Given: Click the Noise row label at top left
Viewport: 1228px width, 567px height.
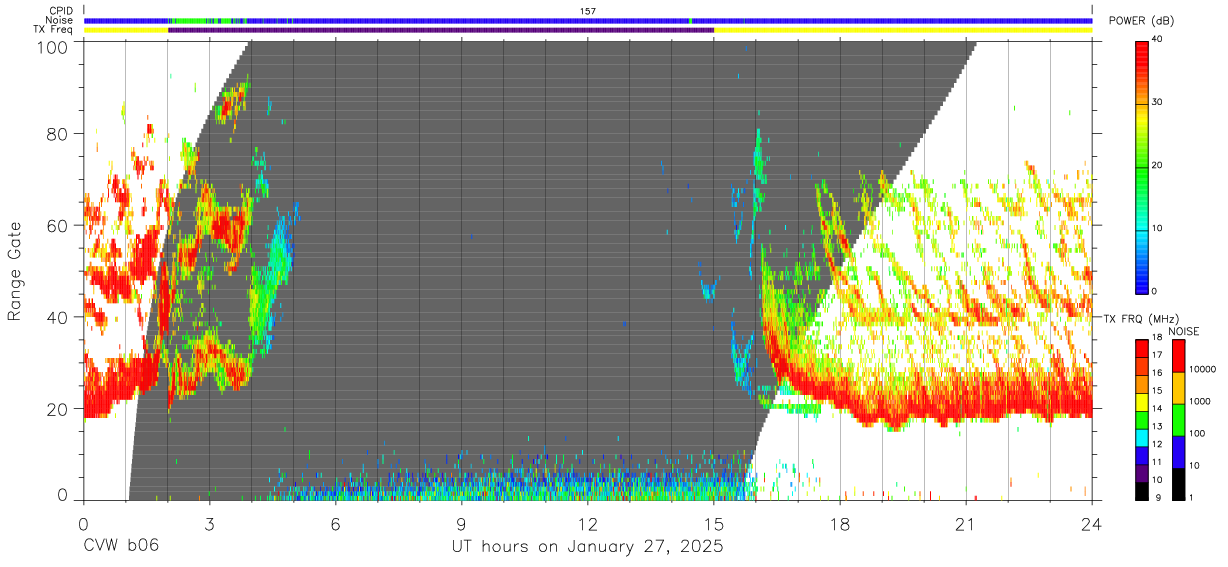Looking at the screenshot, I should click(x=60, y=20).
